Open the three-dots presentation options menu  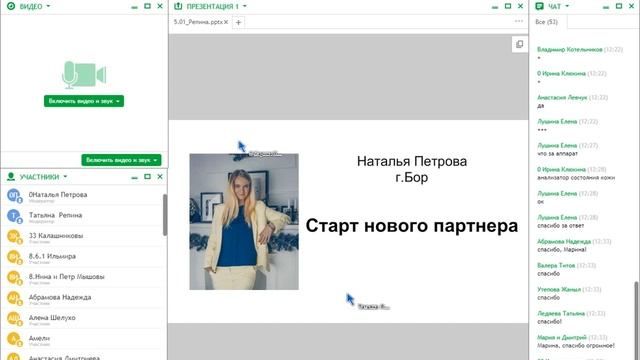519,21
